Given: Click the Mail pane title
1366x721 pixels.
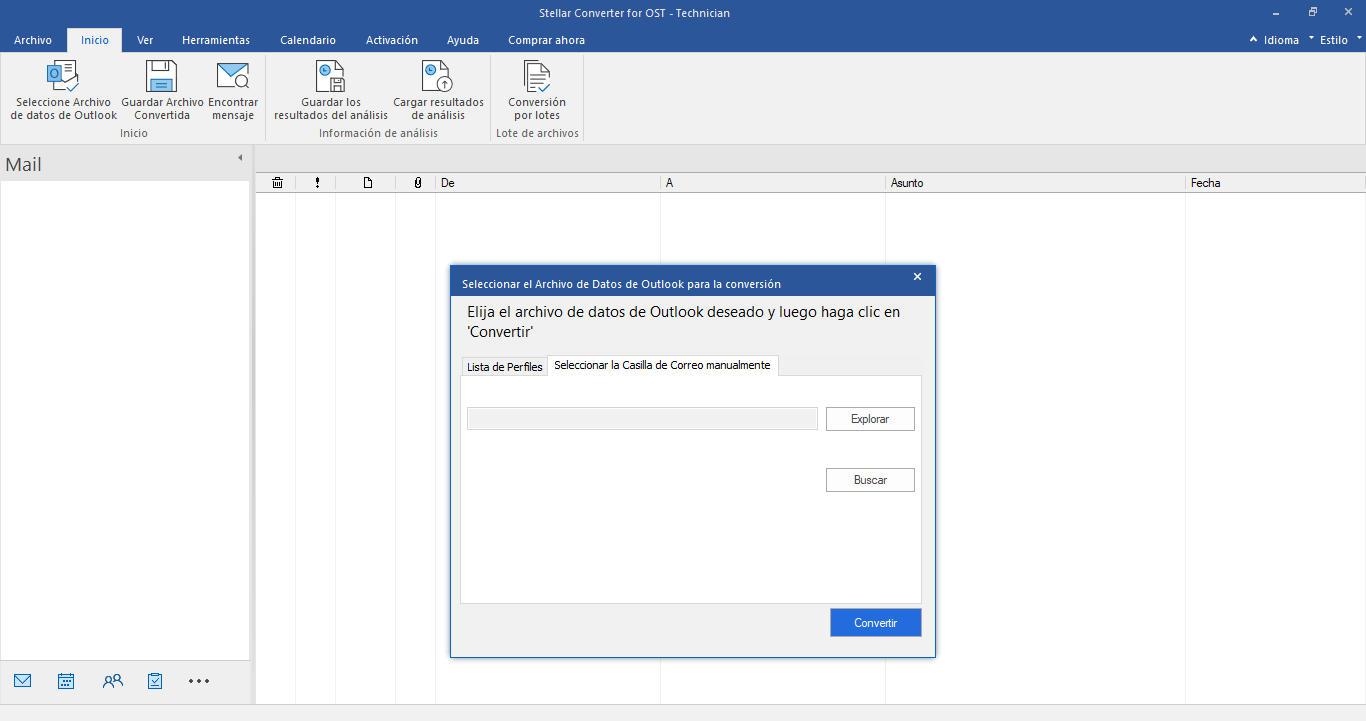Looking at the screenshot, I should (24, 165).
